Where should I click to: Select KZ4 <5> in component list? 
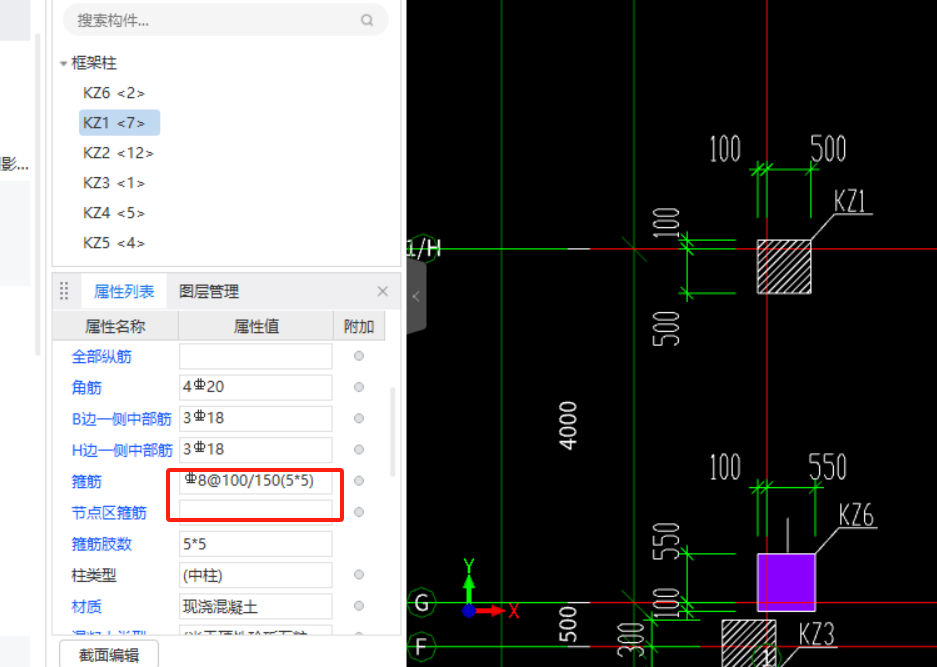[x=114, y=213]
